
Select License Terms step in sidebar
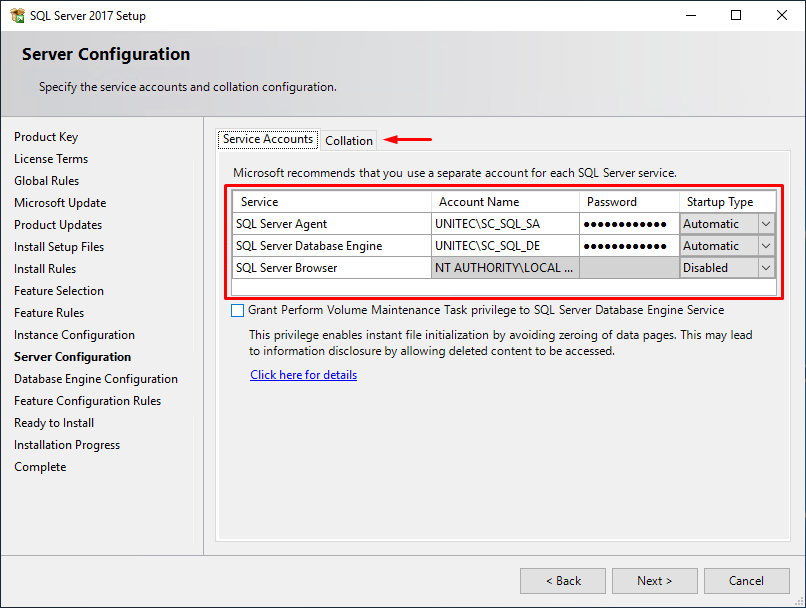[51, 159]
